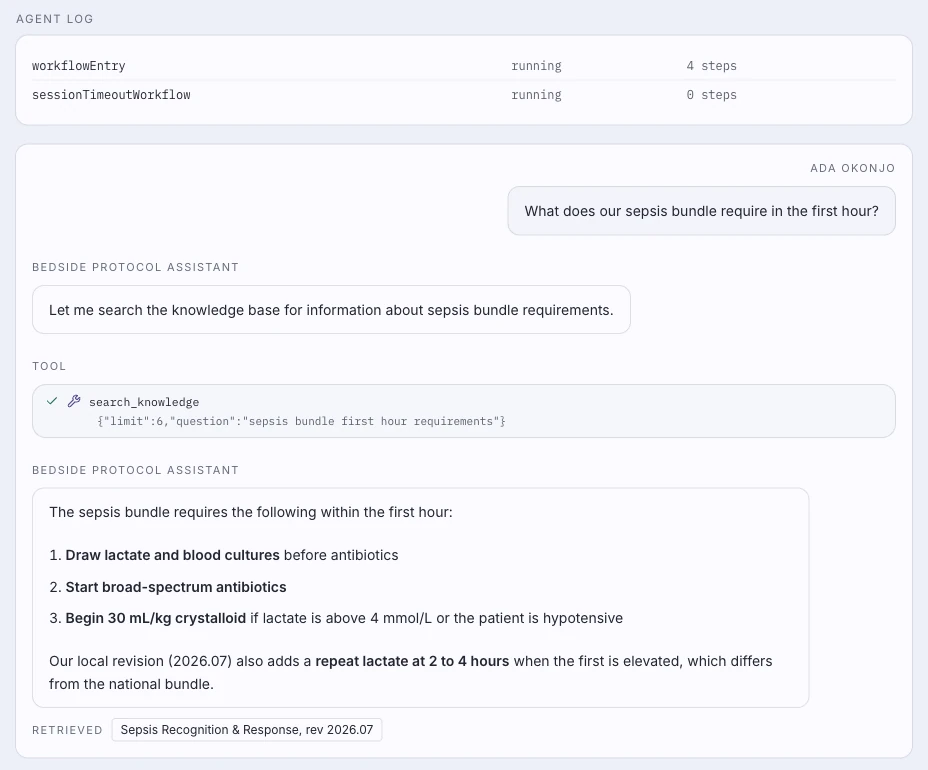The height and width of the screenshot is (770, 928).
Task: Select the user message about sepsis bundle
Action: coord(701,211)
